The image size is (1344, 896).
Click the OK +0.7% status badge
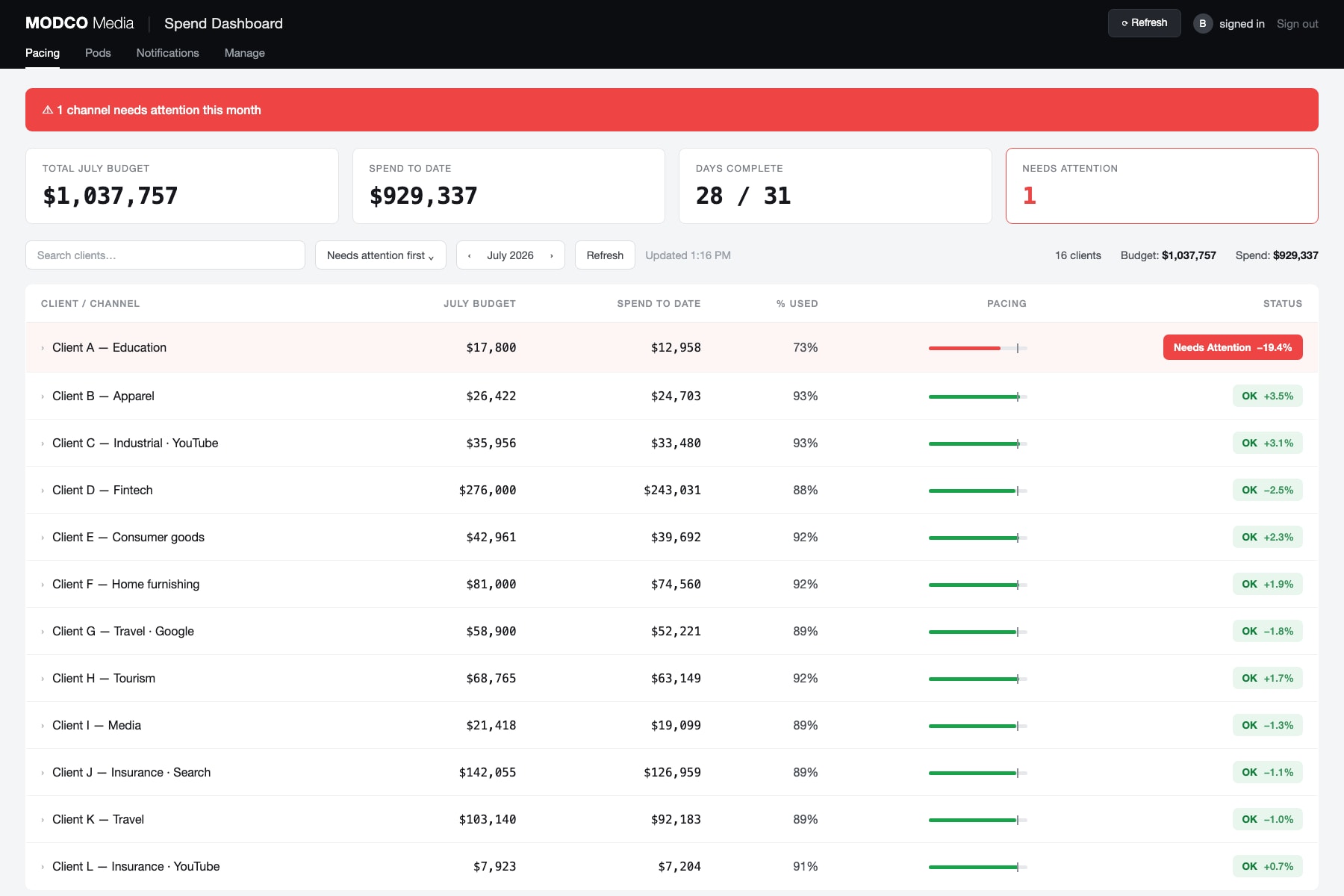(1267, 866)
